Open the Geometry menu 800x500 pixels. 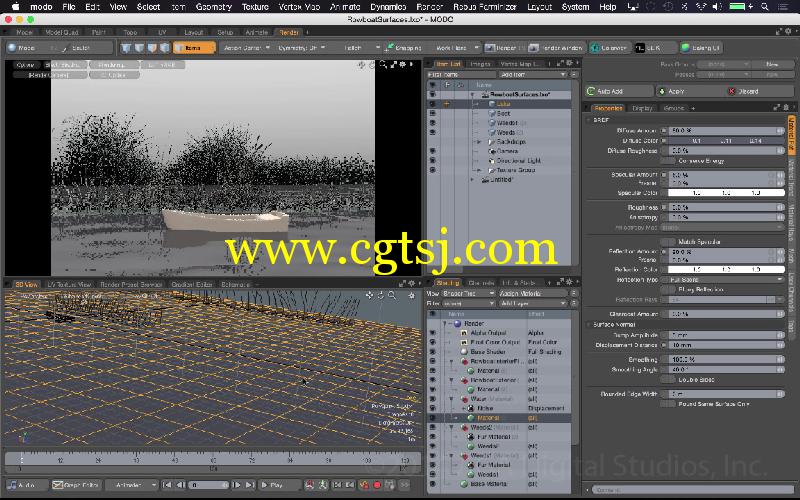click(x=214, y=7)
